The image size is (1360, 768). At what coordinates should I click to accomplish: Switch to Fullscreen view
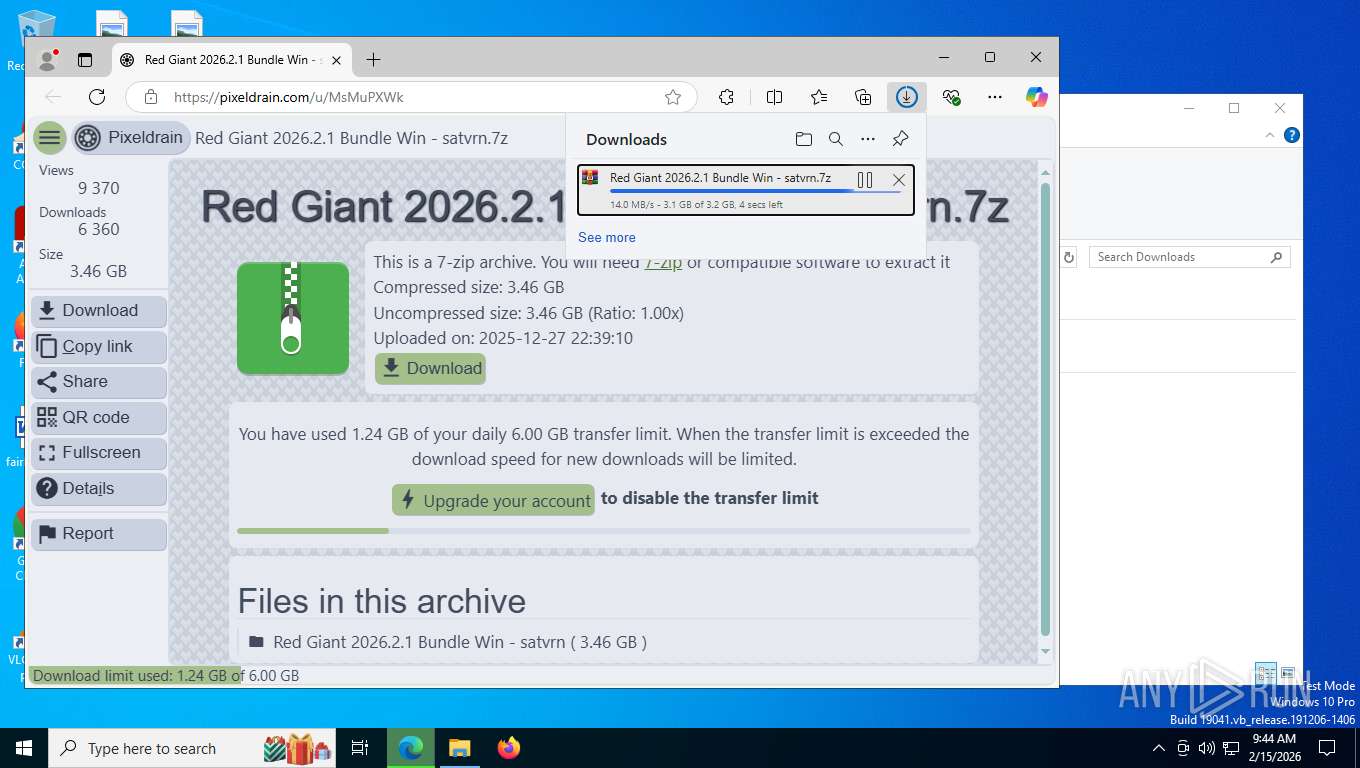point(99,453)
